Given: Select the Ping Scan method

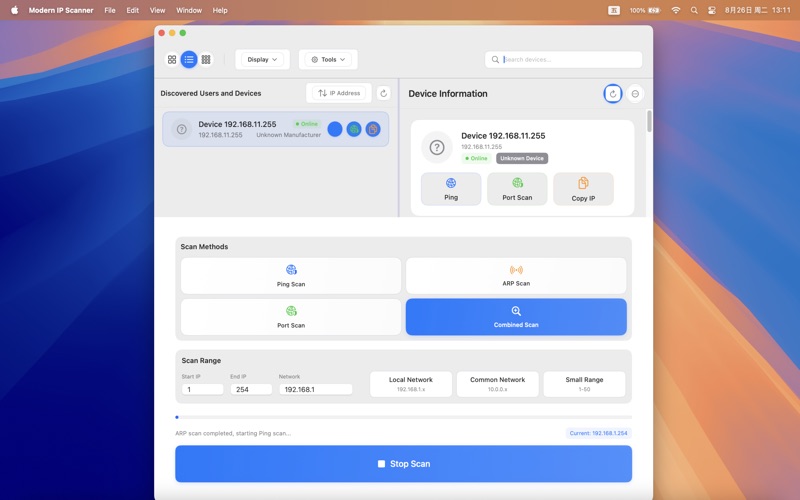Looking at the screenshot, I should point(291,276).
